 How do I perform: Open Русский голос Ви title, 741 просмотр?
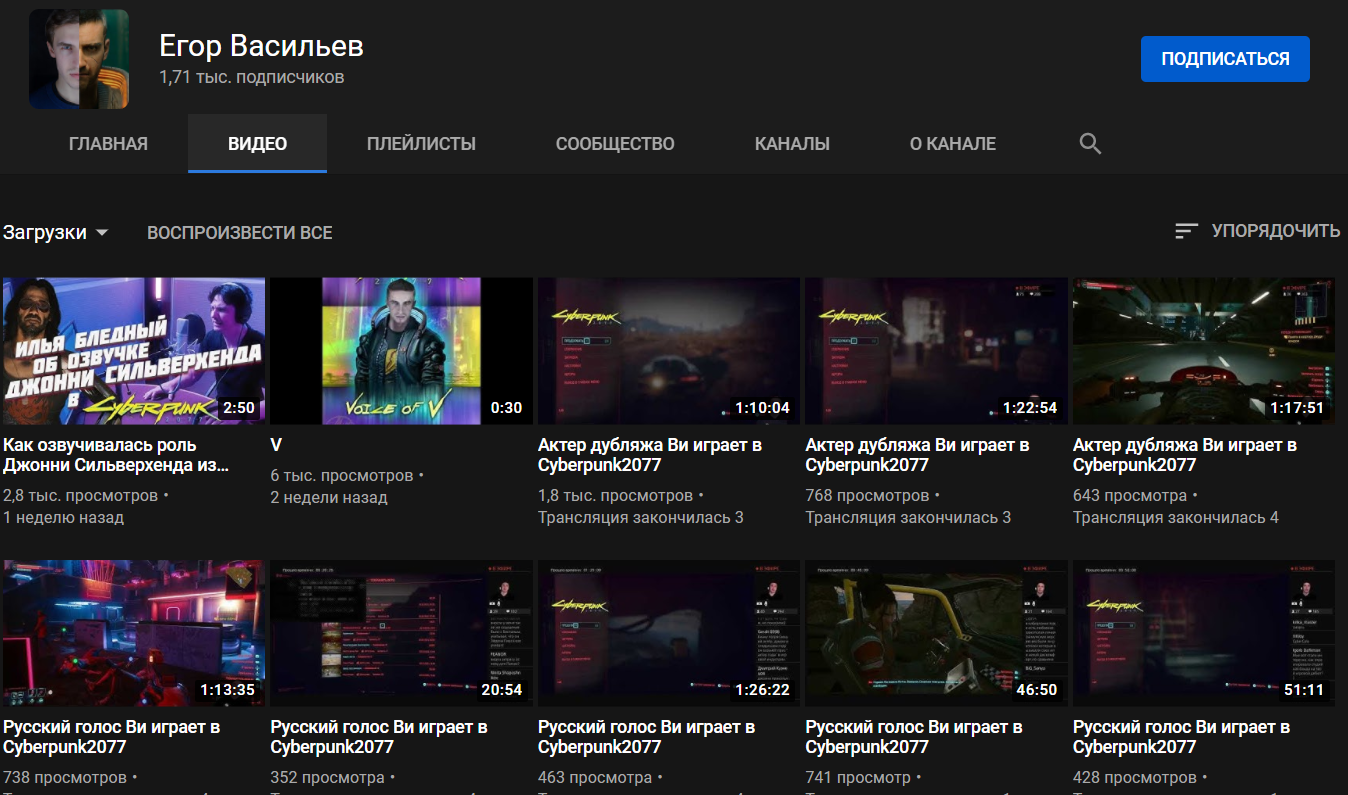click(914, 737)
